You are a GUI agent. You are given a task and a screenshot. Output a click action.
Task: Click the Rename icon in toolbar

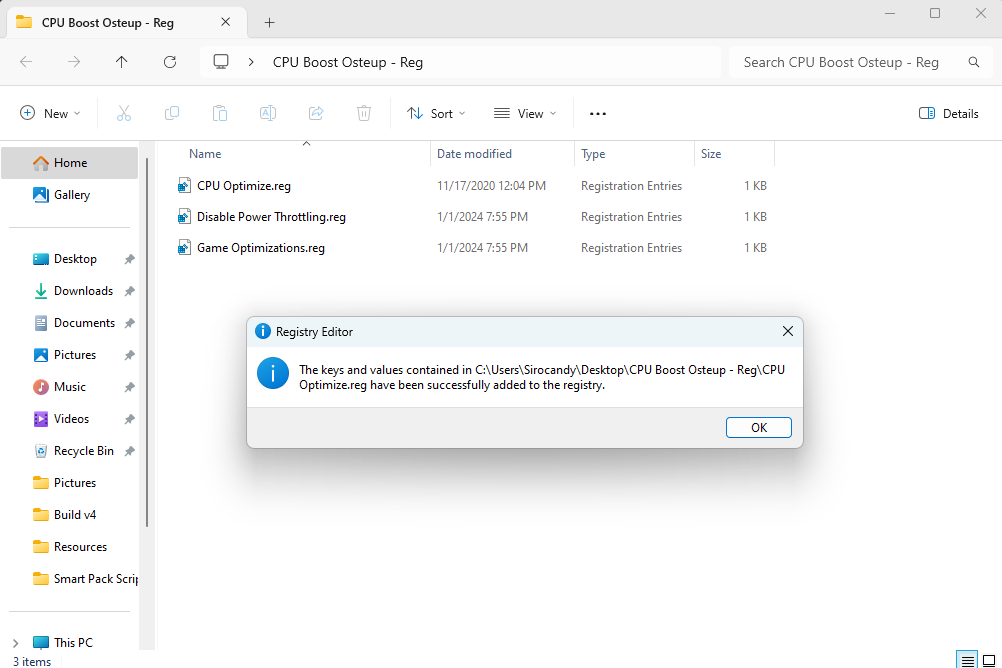point(268,114)
